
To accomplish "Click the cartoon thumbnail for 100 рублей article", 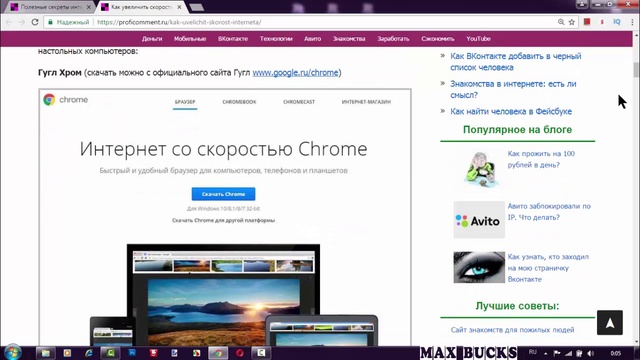I will click(480, 169).
